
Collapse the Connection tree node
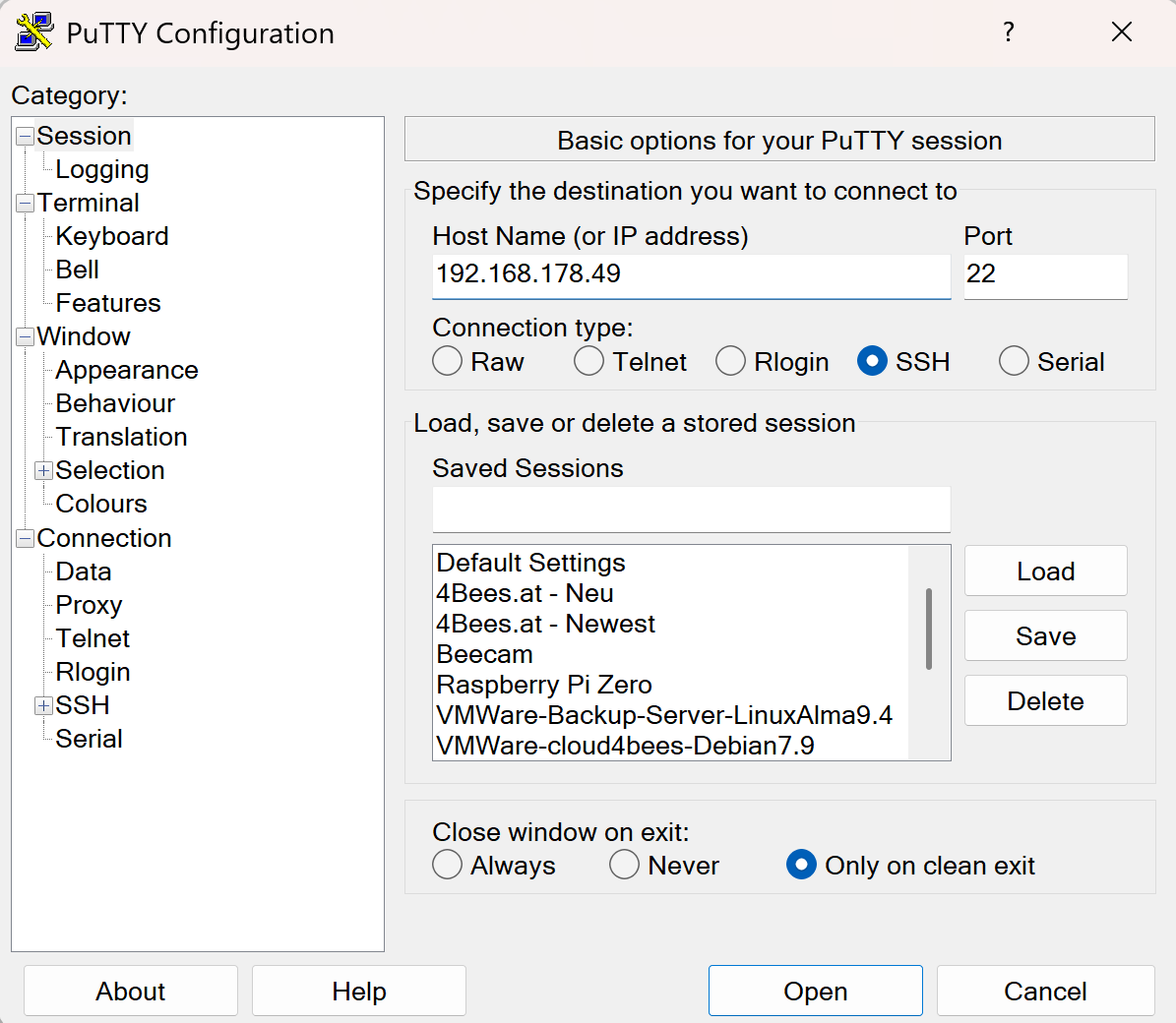point(26,538)
